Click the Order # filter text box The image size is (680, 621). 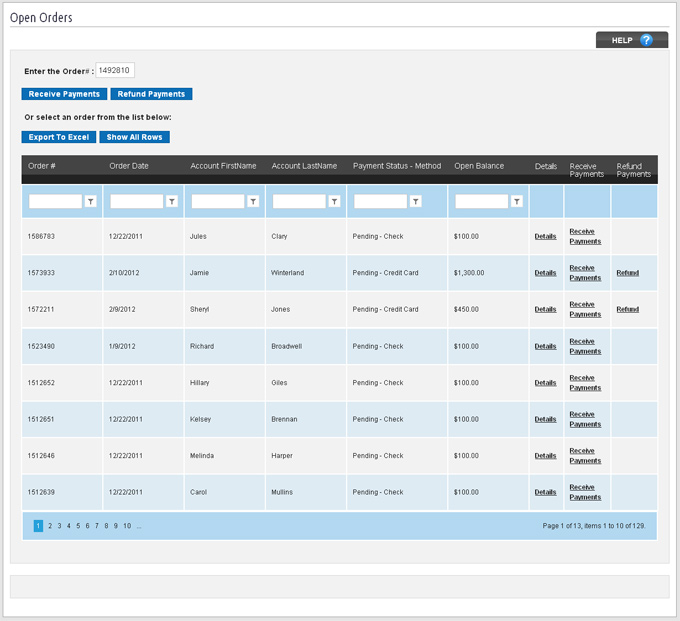click(x=56, y=201)
